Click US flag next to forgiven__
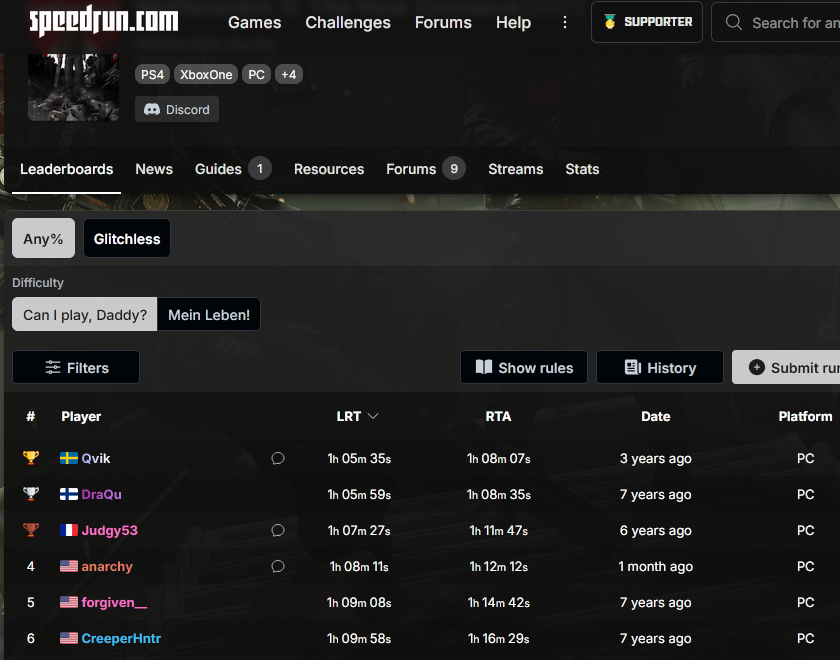The image size is (840, 660). coord(69,602)
